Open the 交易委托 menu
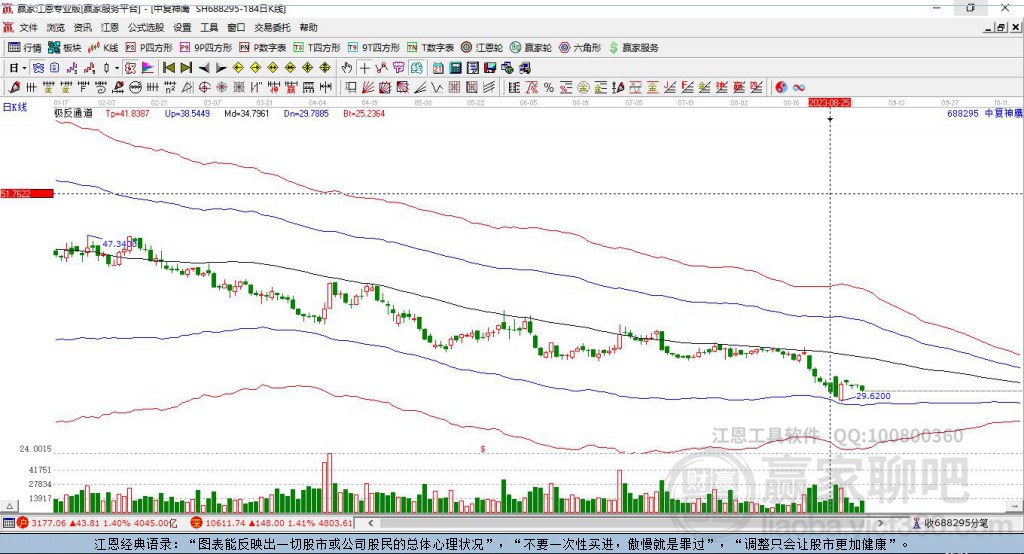The width and height of the screenshot is (1024, 554). [x=272, y=27]
